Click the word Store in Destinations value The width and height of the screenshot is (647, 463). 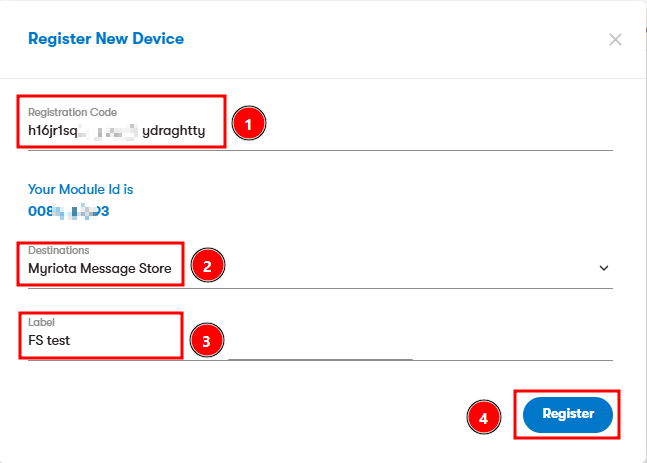tap(155, 269)
